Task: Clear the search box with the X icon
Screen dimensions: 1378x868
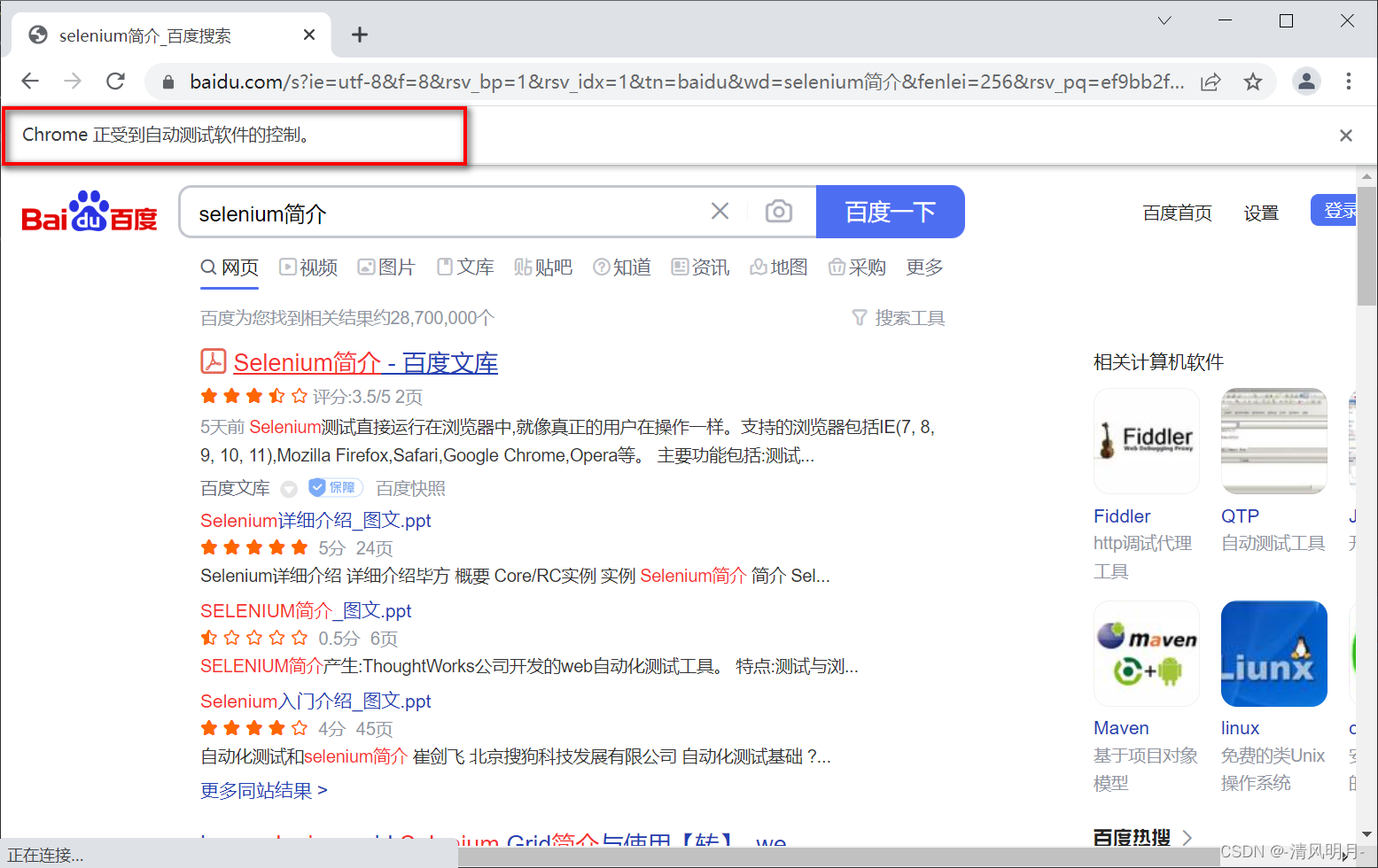Action: 720,211
